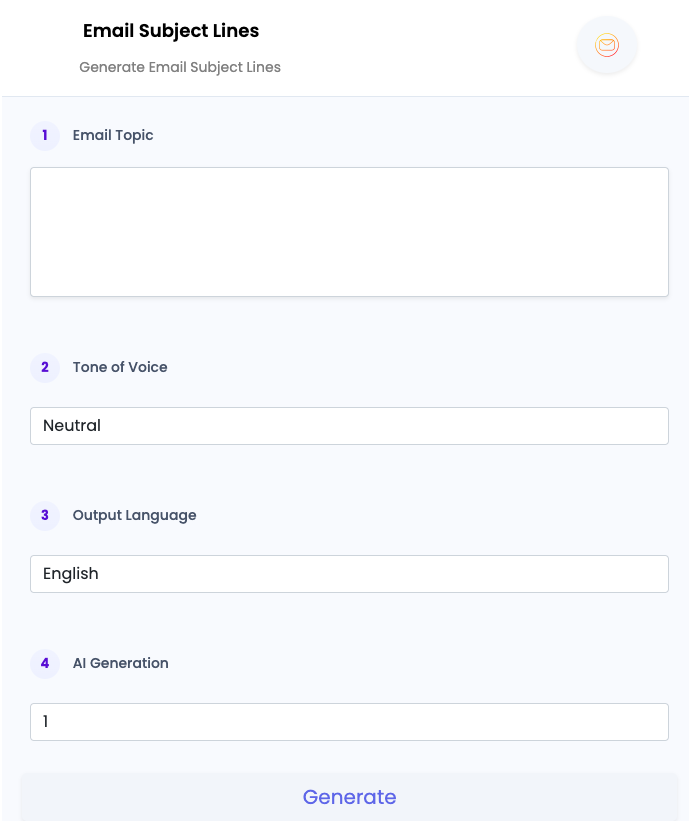Screen dimensions: 689x821
Task: Change the generation count from 1
Action: (x=349, y=722)
